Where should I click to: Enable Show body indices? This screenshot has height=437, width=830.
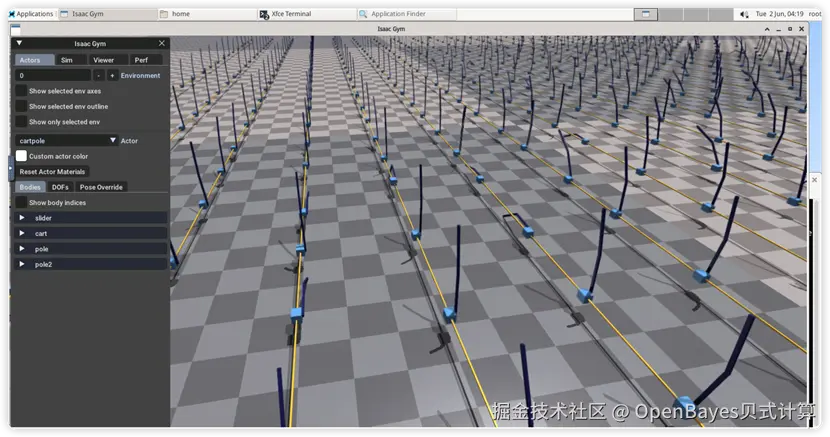pyautogui.click(x=21, y=202)
